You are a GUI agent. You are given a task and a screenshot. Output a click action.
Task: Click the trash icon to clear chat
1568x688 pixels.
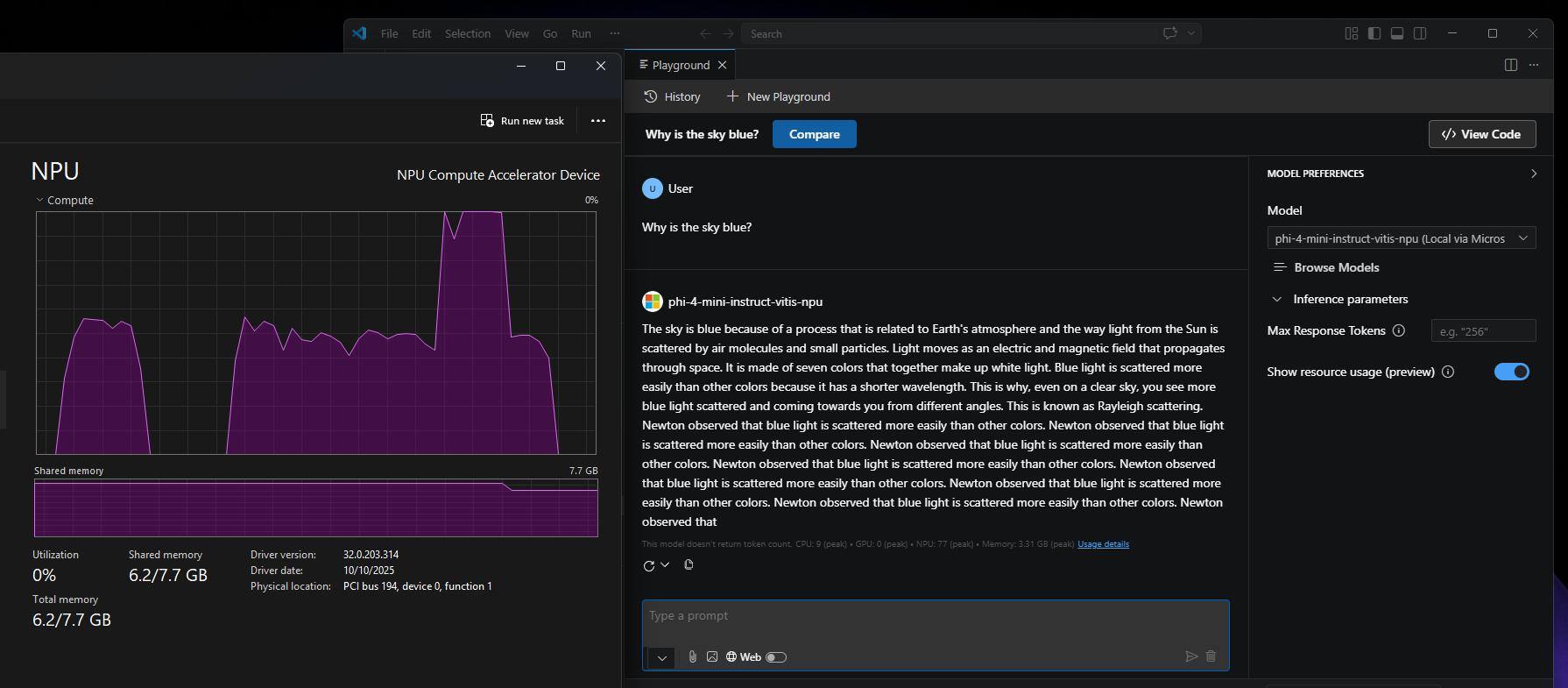tap(1211, 656)
